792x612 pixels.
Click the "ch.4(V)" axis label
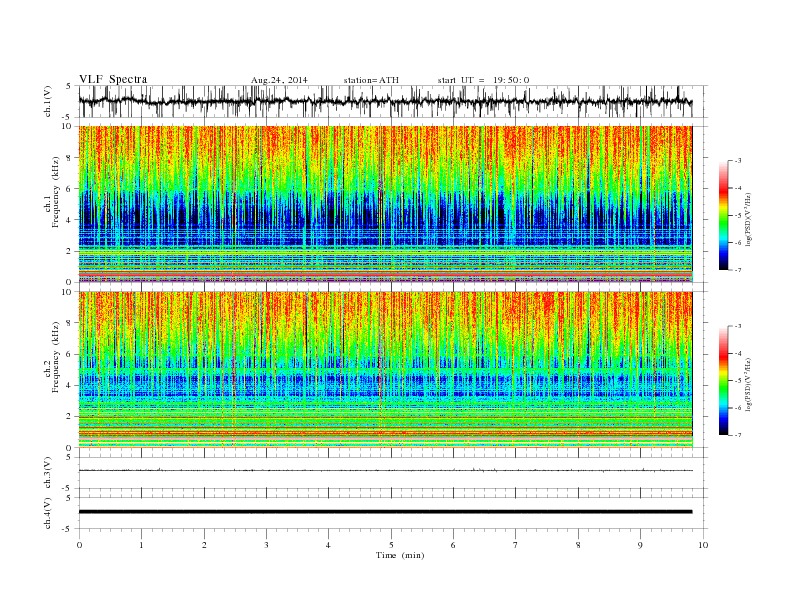click(x=48, y=513)
